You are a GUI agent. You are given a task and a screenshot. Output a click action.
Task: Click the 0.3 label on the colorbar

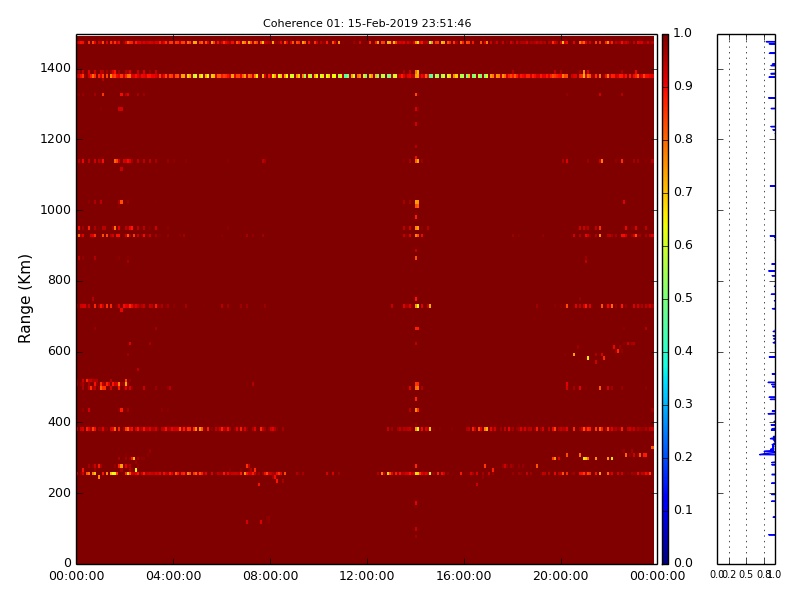coord(683,404)
